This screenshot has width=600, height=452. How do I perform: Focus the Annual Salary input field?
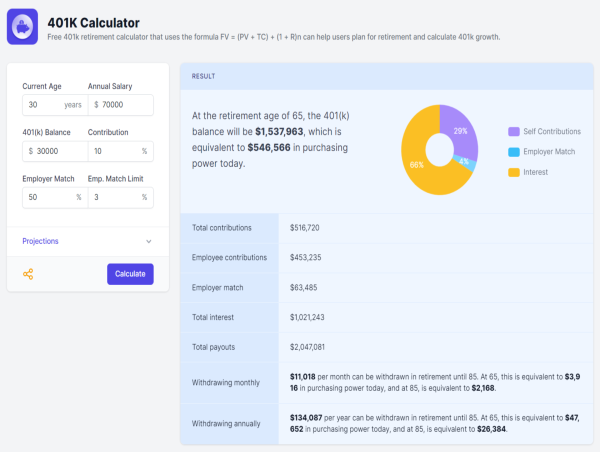coord(121,105)
